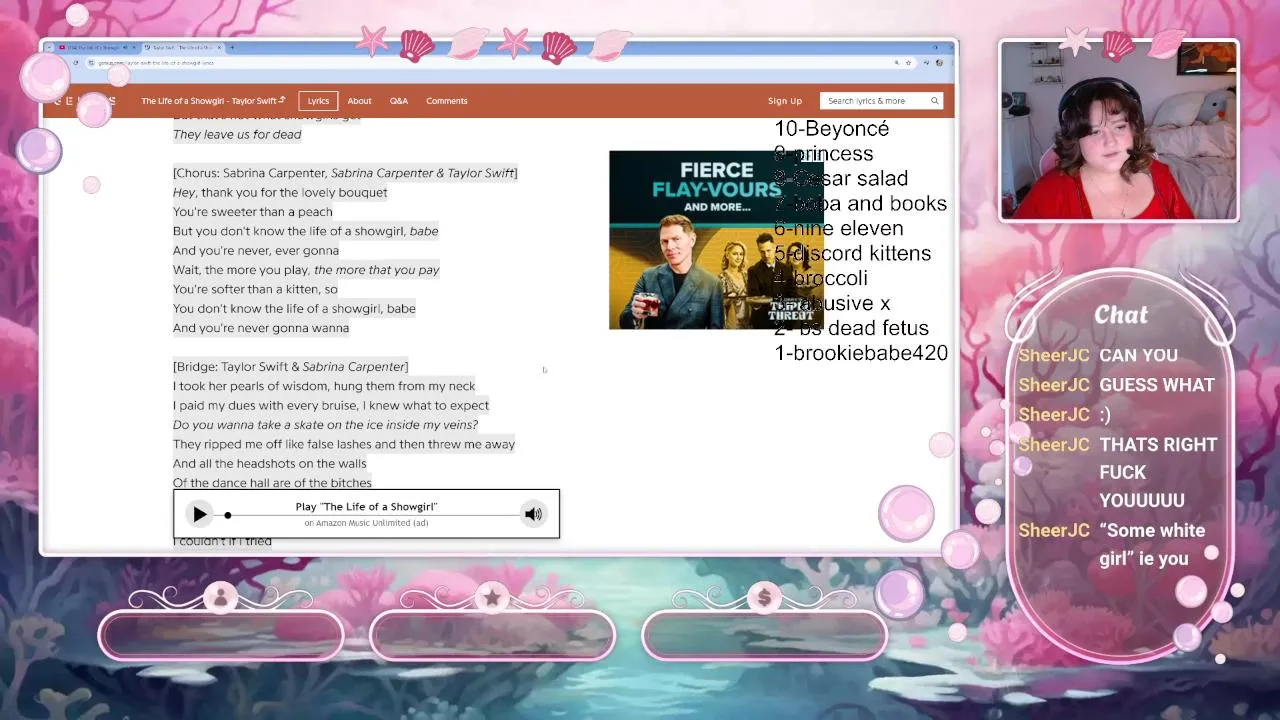Screen dimensions: 1280x720
Task: Click the '7-boba and books' list entry
Action: coord(861,204)
